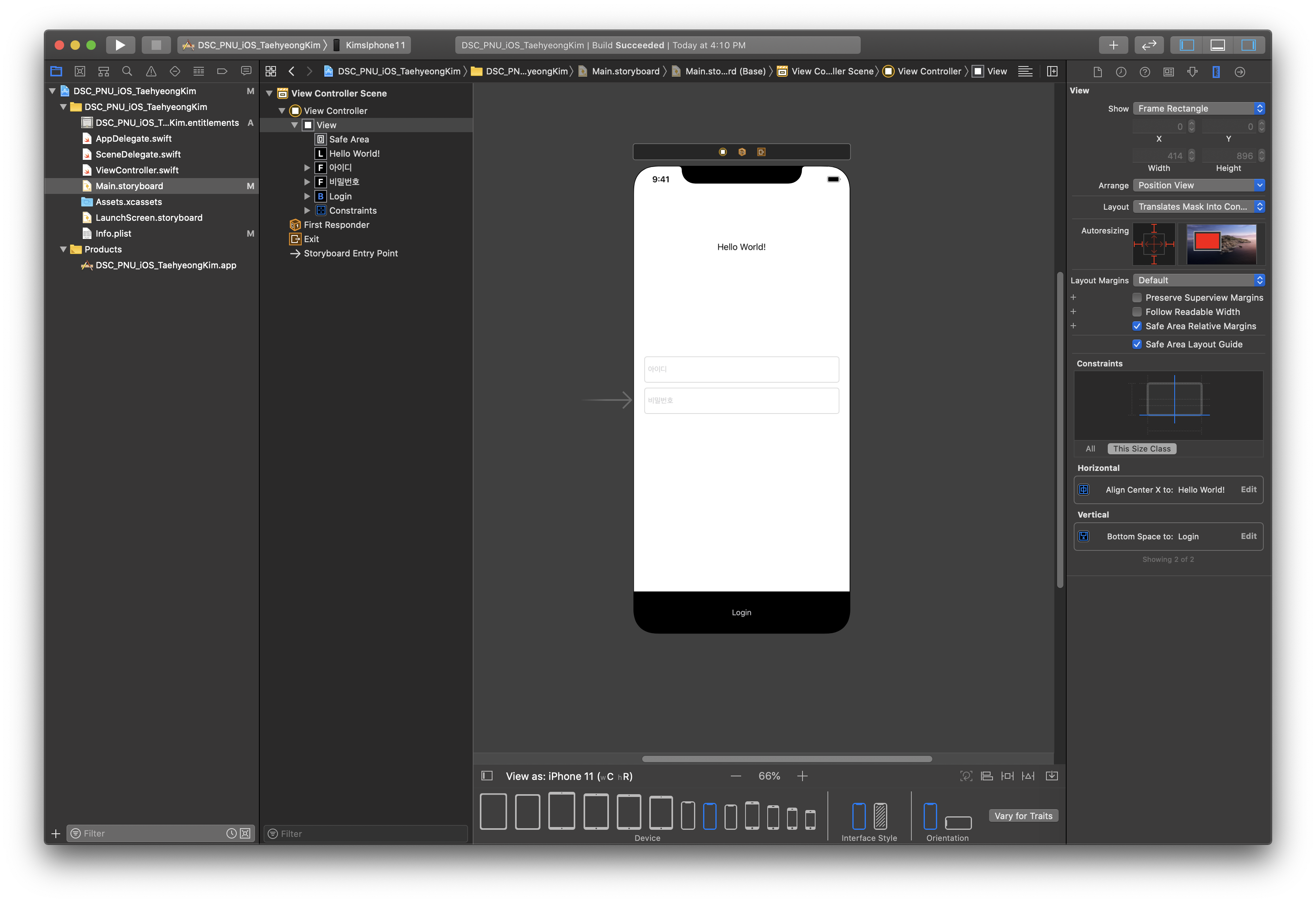Check Follow Readable Width

[x=1137, y=312]
